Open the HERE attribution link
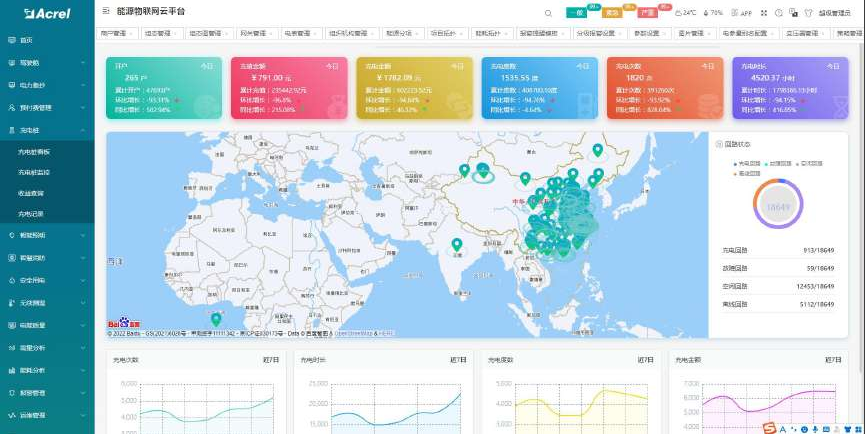 (386, 334)
